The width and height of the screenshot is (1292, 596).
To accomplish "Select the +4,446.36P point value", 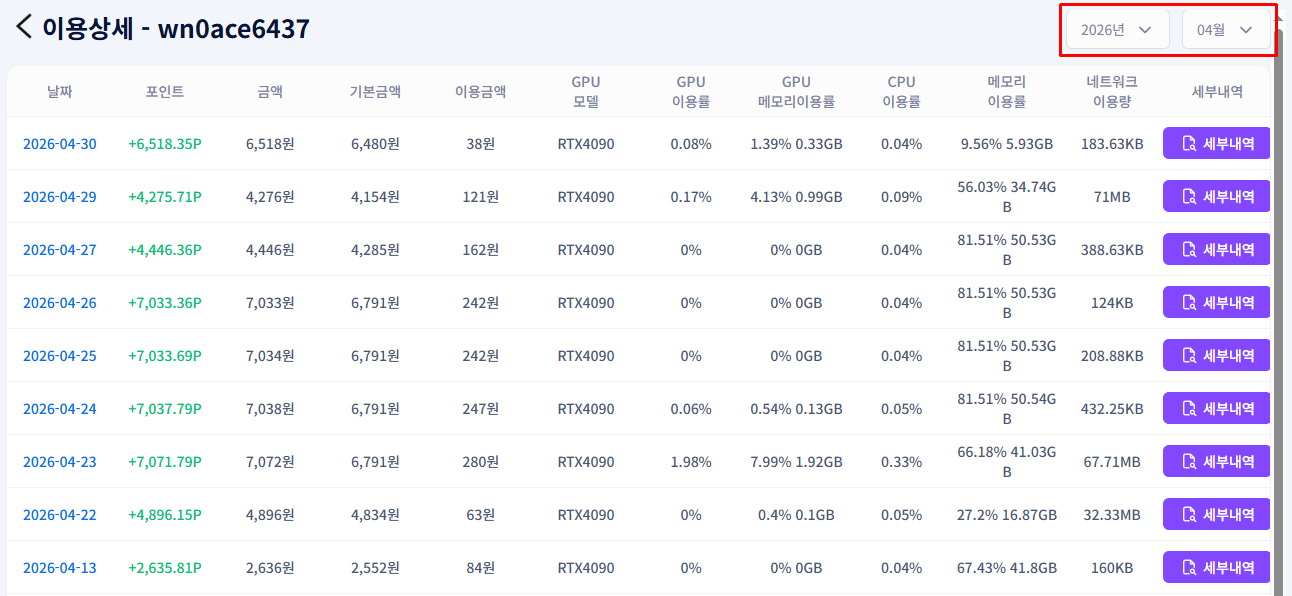I will (x=165, y=250).
